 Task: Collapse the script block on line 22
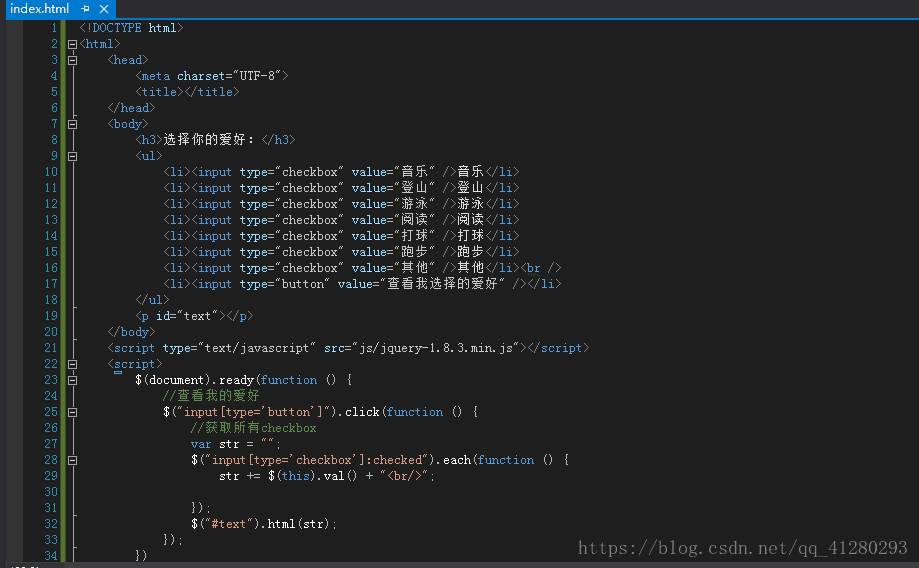tap(72, 365)
